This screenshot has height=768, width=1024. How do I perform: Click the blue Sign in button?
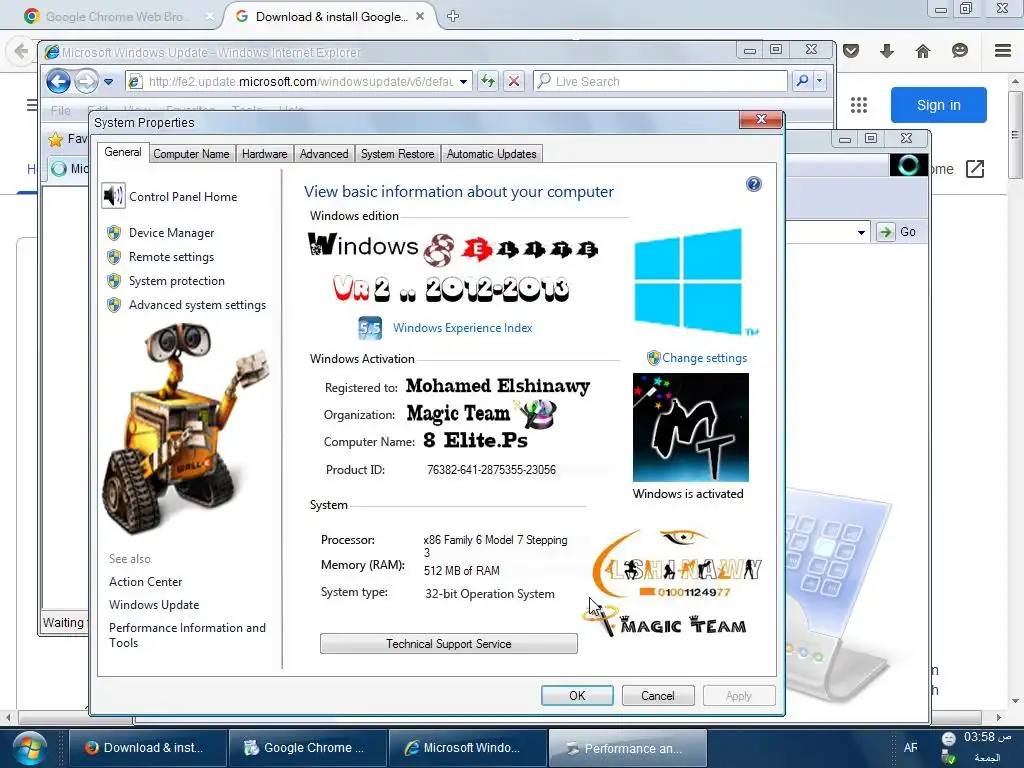938,105
